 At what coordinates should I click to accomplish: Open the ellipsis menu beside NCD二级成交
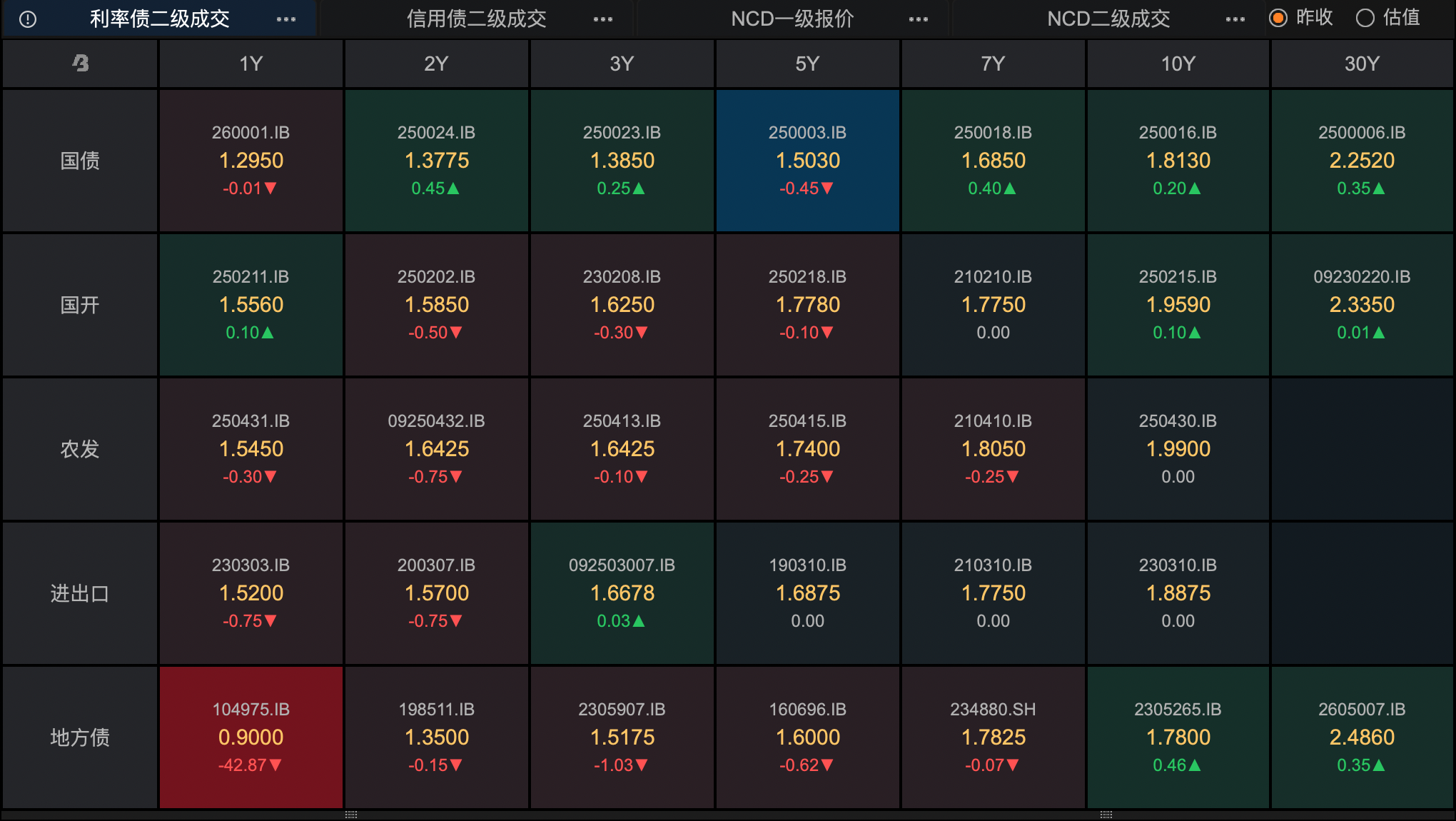pyautogui.click(x=1235, y=19)
